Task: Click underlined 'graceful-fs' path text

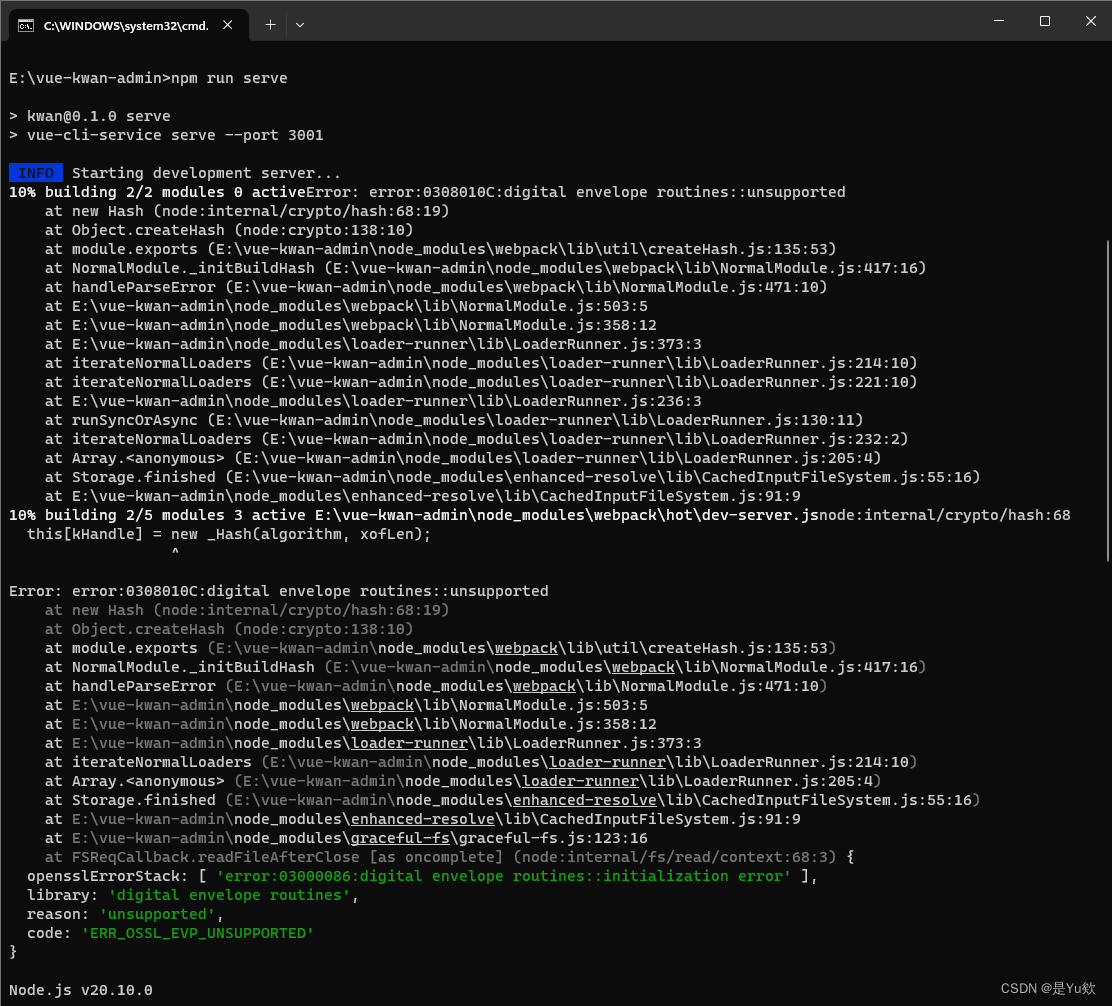Action: (x=400, y=838)
